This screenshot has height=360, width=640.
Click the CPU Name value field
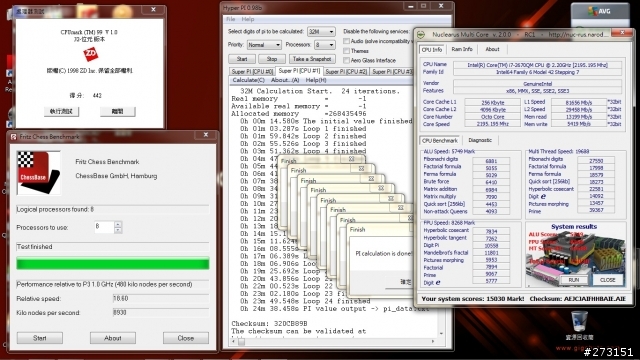[x=538, y=65]
